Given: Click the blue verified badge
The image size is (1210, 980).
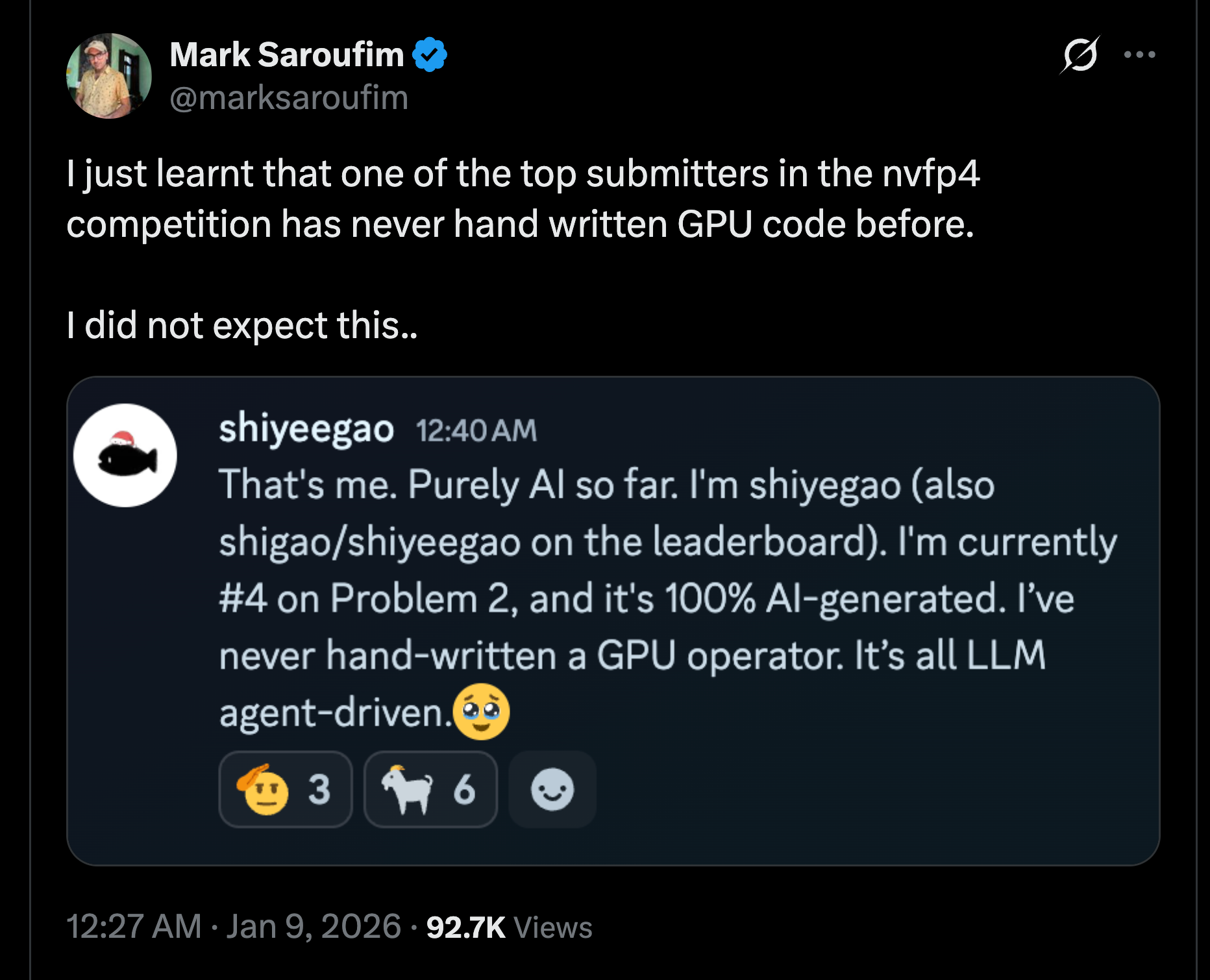Looking at the screenshot, I should pos(430,55).
